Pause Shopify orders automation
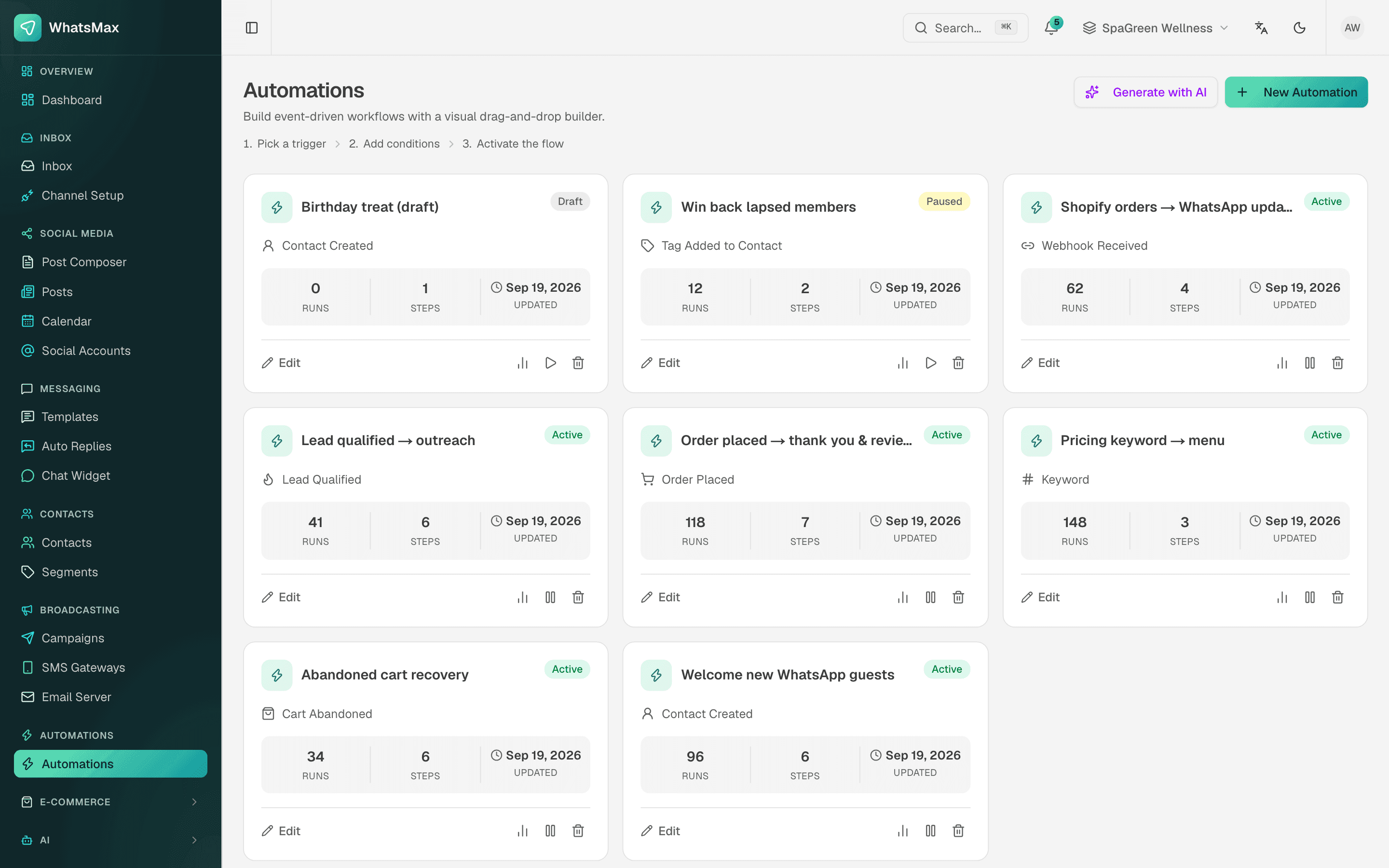 [x=1310, y=363]
